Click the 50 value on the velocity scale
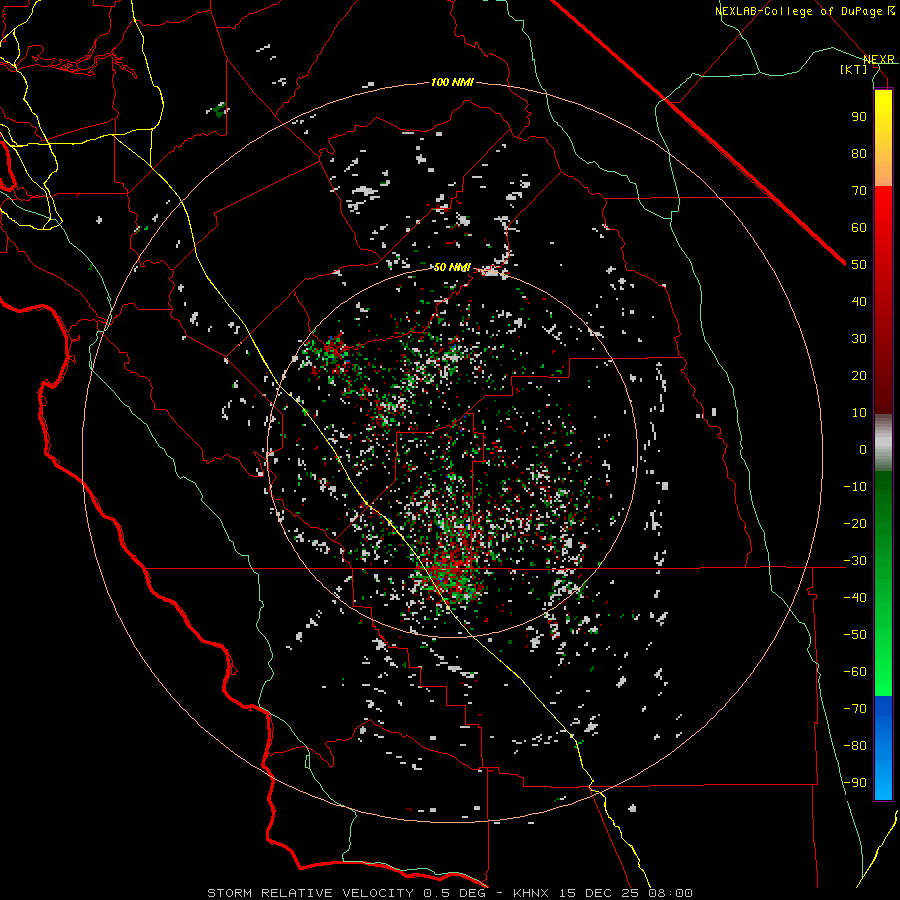Screen dimensions: 900x900 [859, 264]
